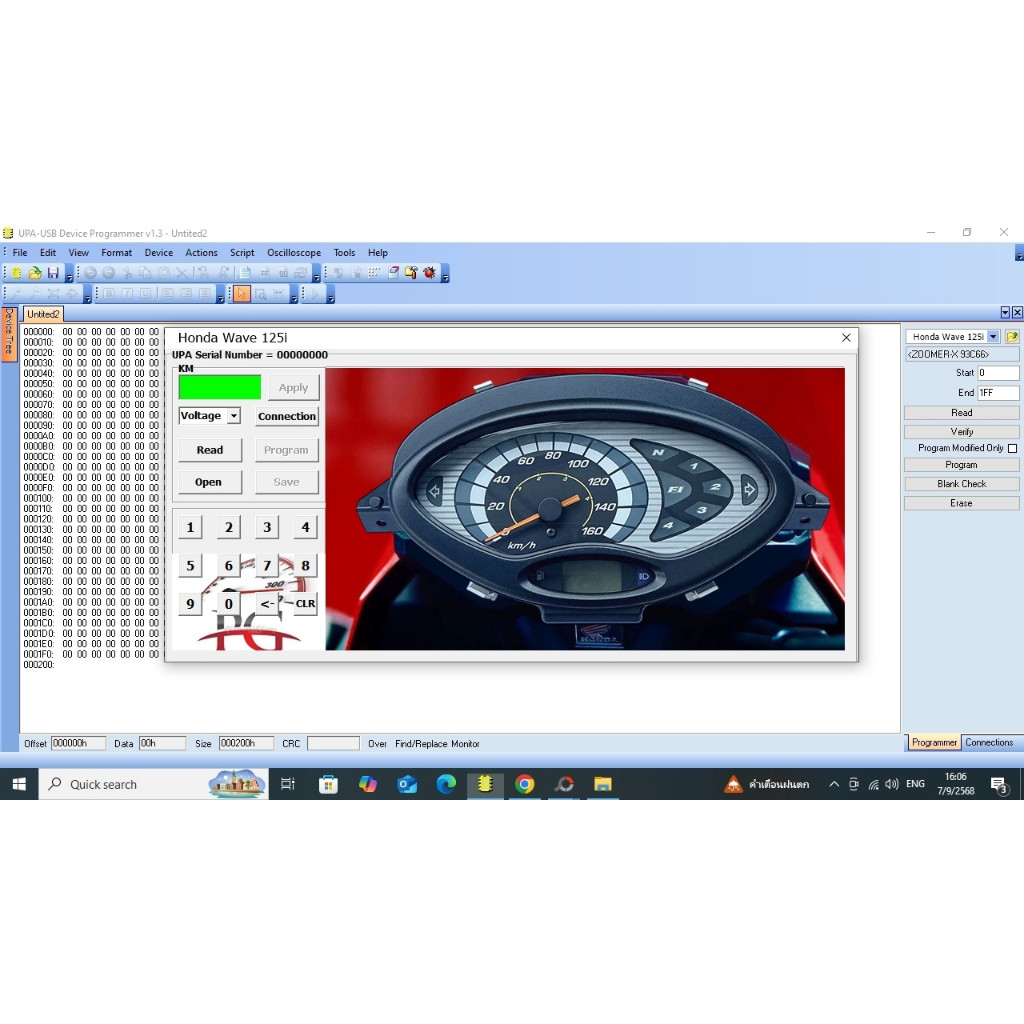
Task: Click the green KM value field
Action: [220, 387]
